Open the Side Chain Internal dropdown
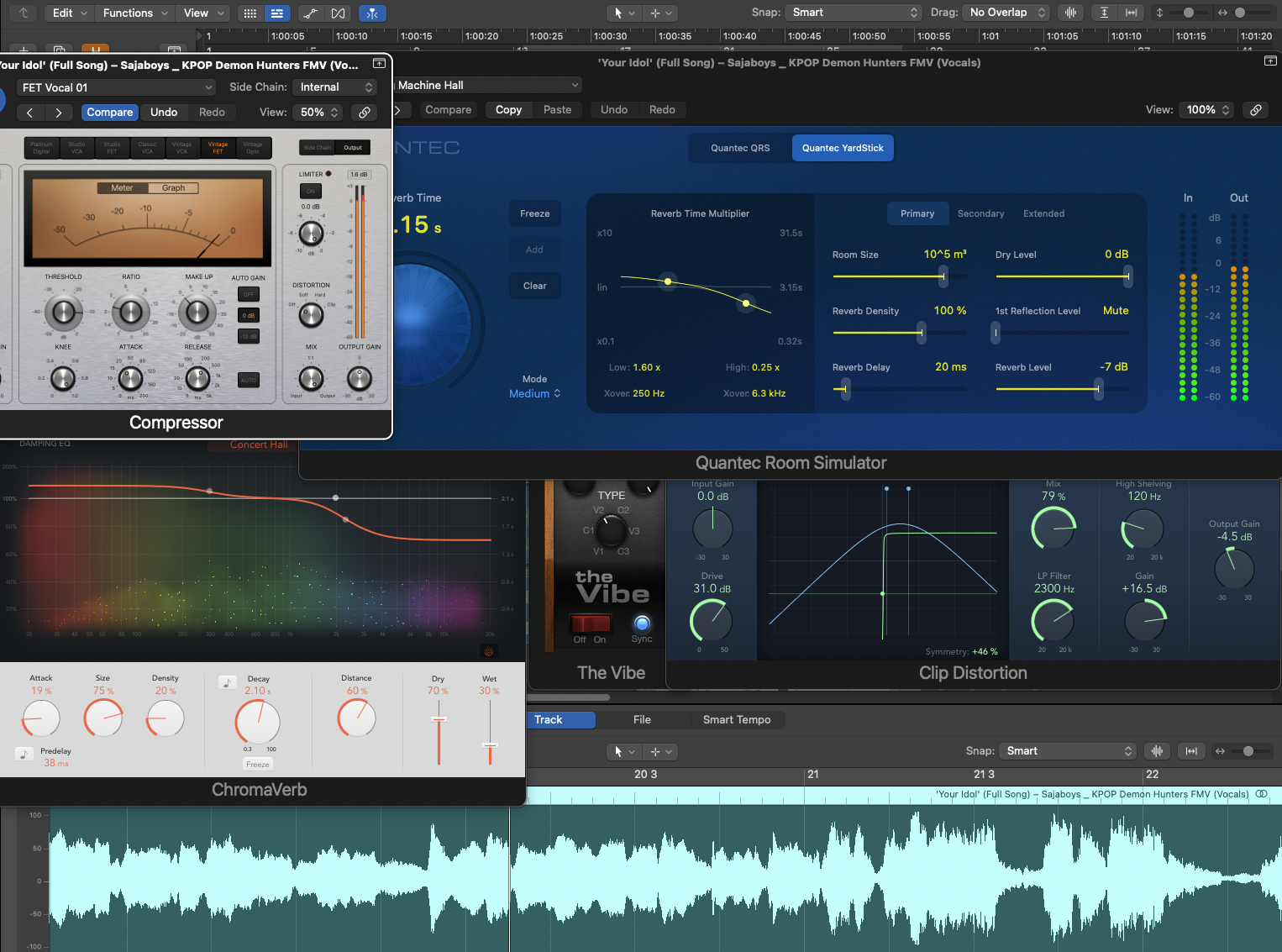The width and height of the screenshot is (1282, 952). tap(335, 87)
